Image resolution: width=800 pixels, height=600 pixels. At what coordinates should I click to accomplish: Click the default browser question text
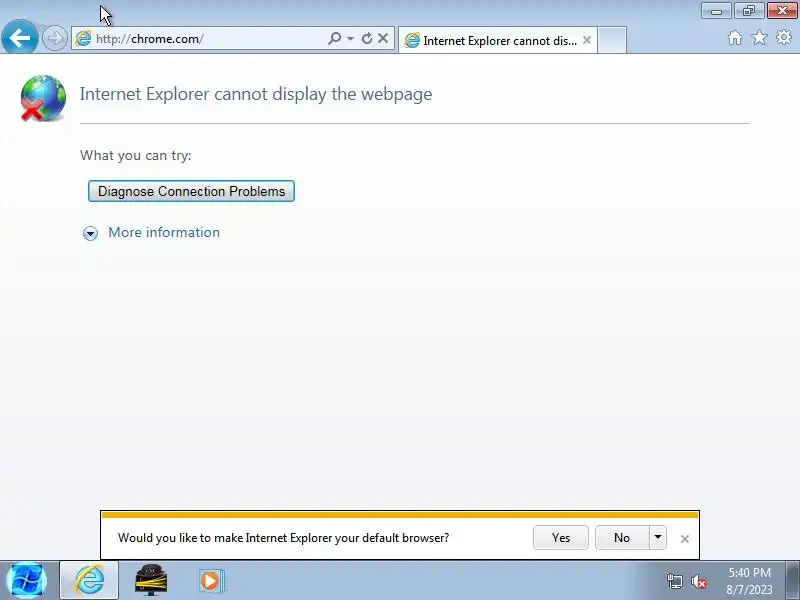tap(283, 538)
